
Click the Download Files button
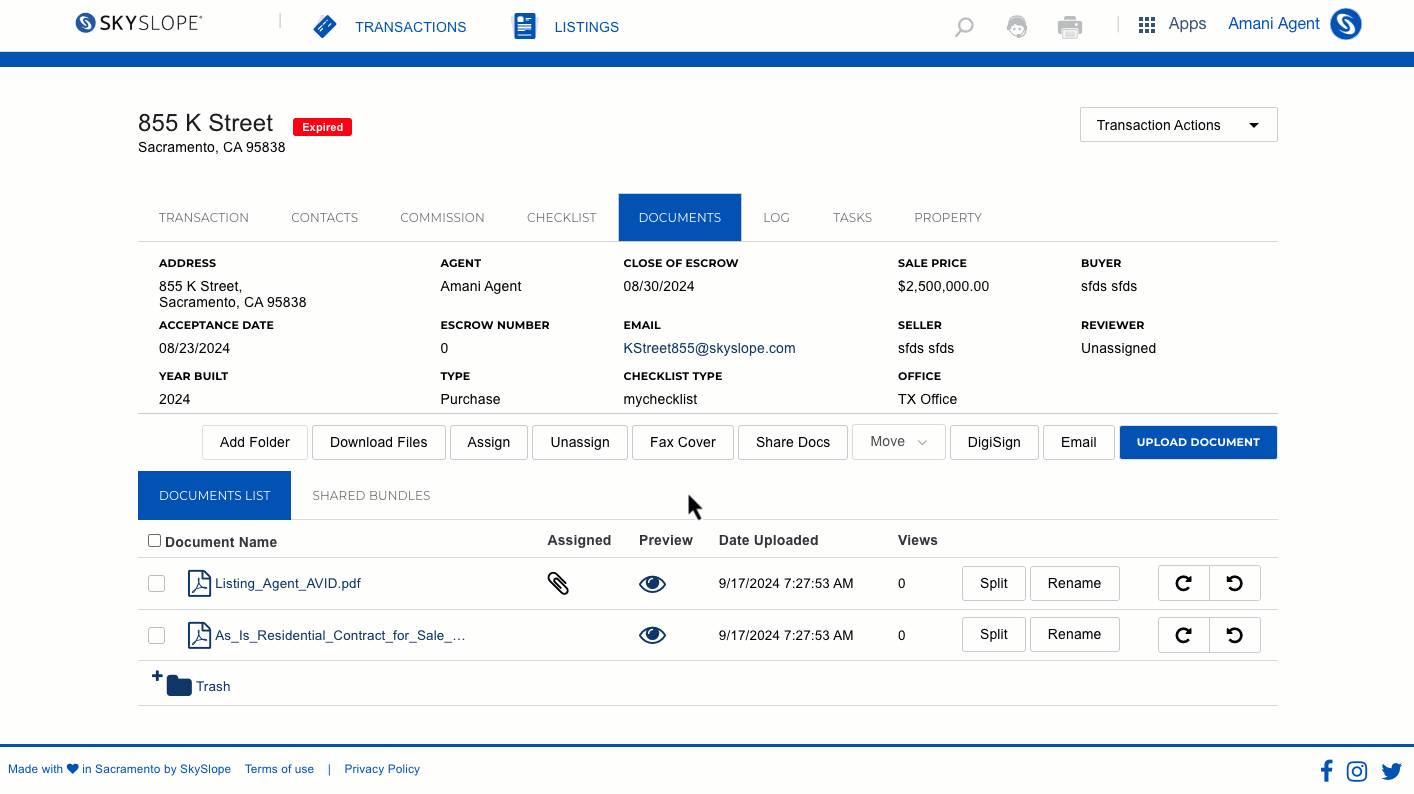coord(379,442)
